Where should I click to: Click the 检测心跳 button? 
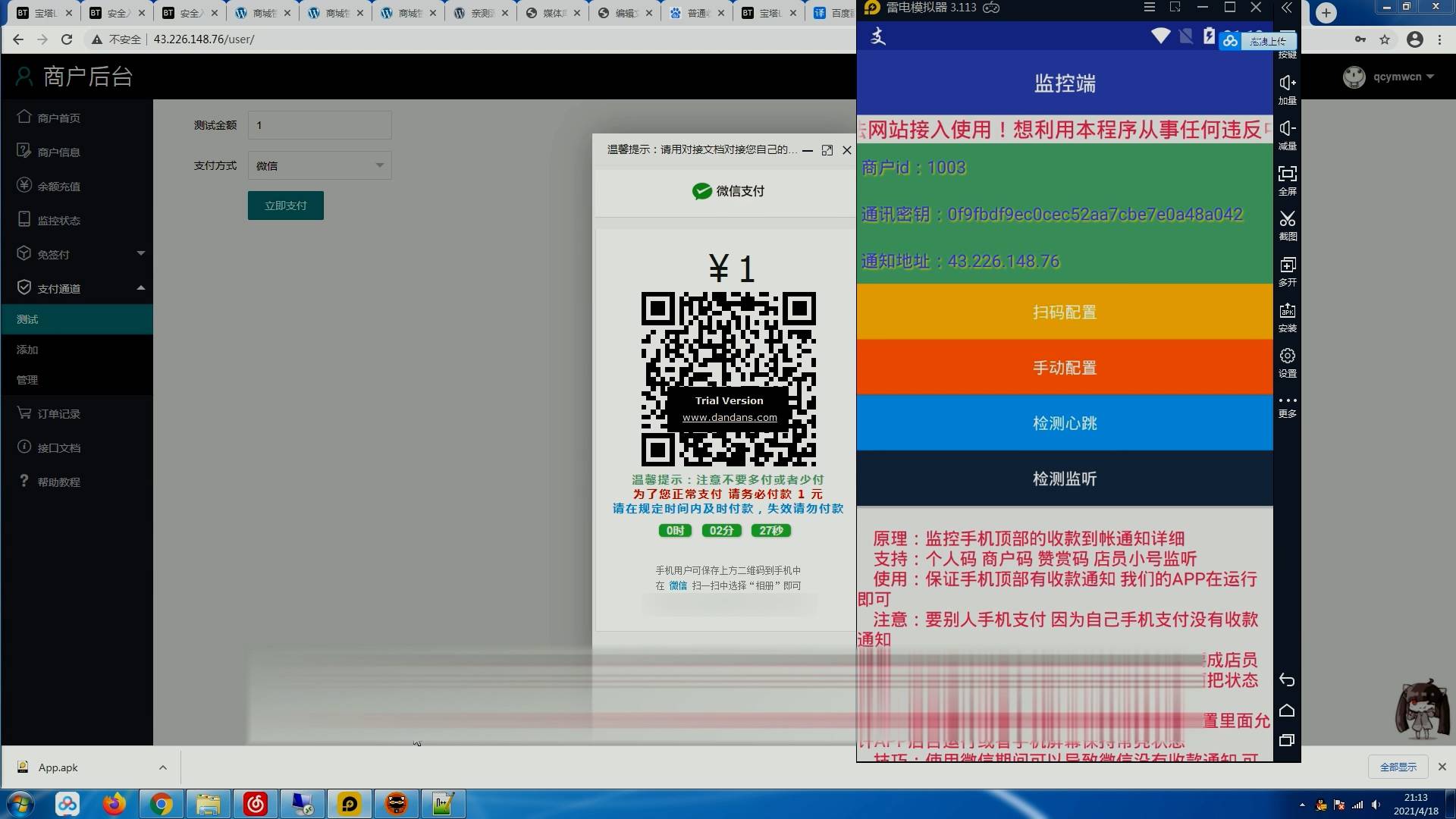pyautogui.click(x=1065, y=423)
